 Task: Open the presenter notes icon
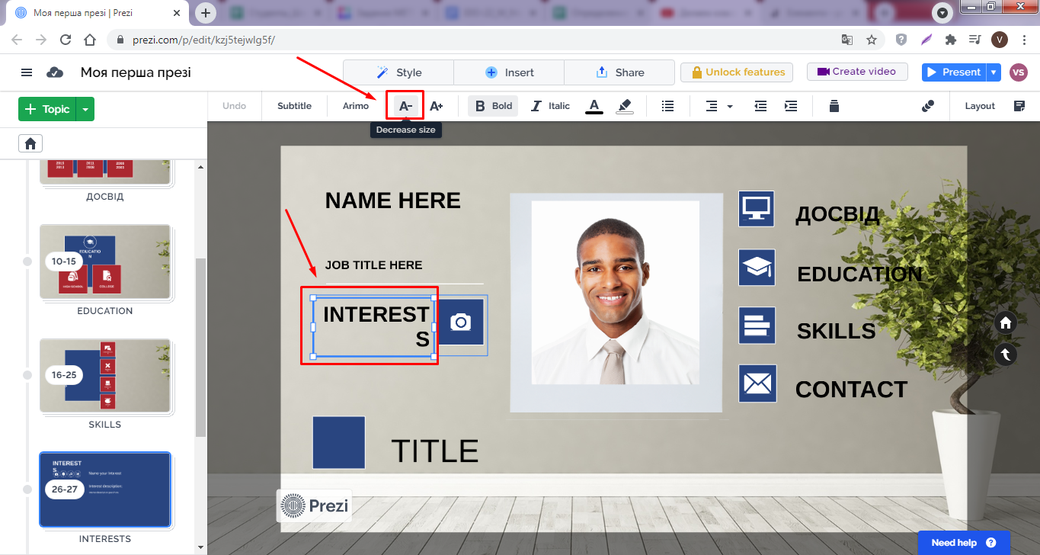click(x=1019, y=105)
